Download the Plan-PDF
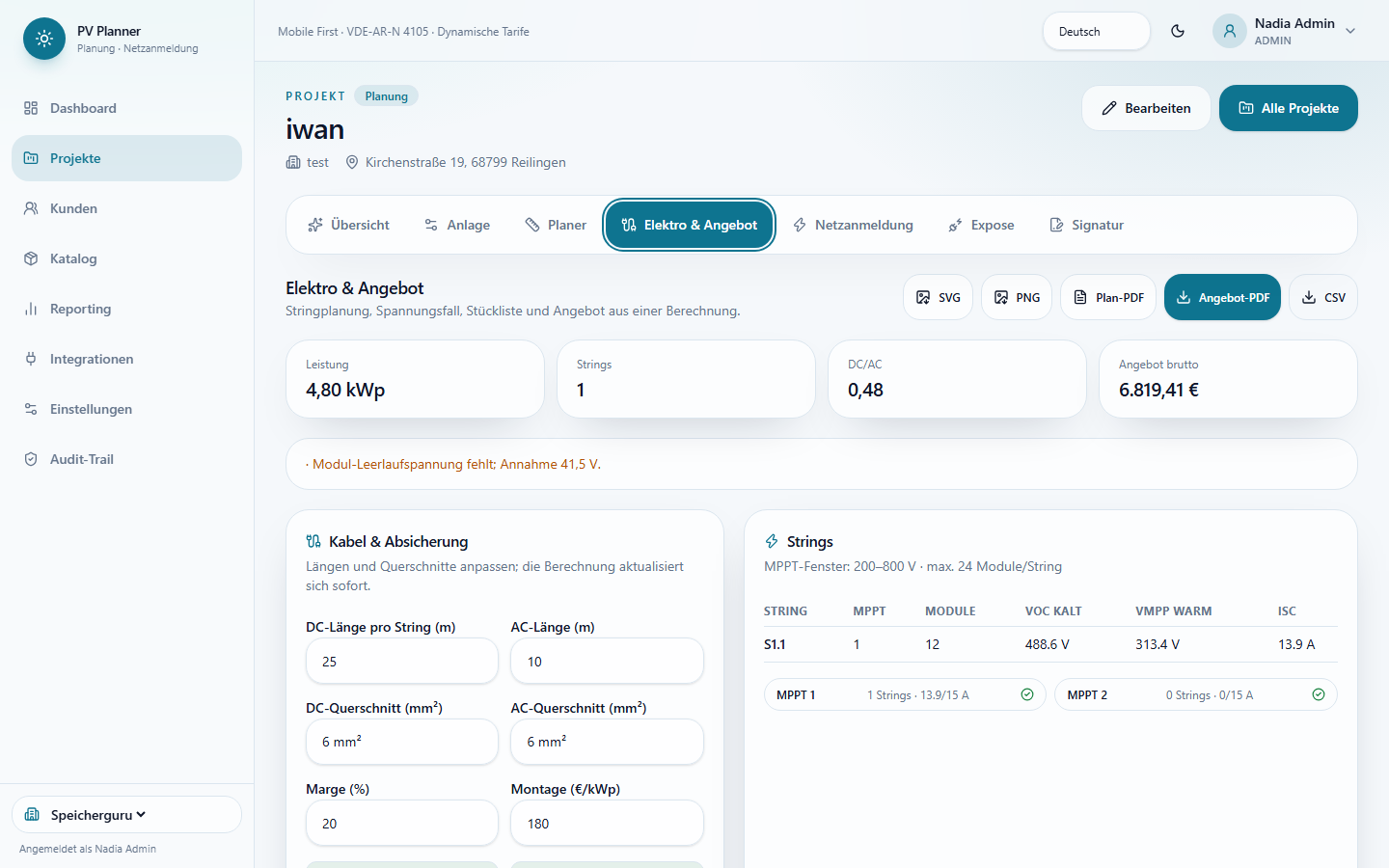This screenshot has height=868, width=1389. pos(1108,297)
